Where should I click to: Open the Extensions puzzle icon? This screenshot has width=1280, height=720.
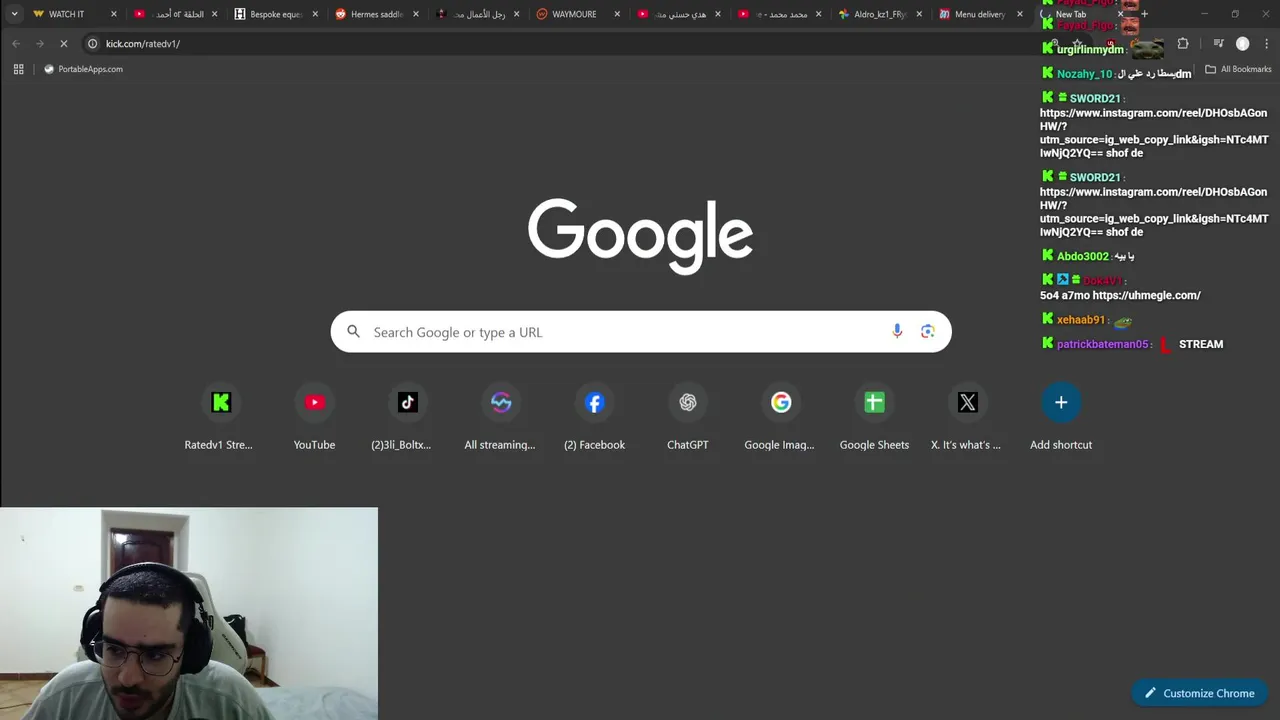pos(1183,44)
